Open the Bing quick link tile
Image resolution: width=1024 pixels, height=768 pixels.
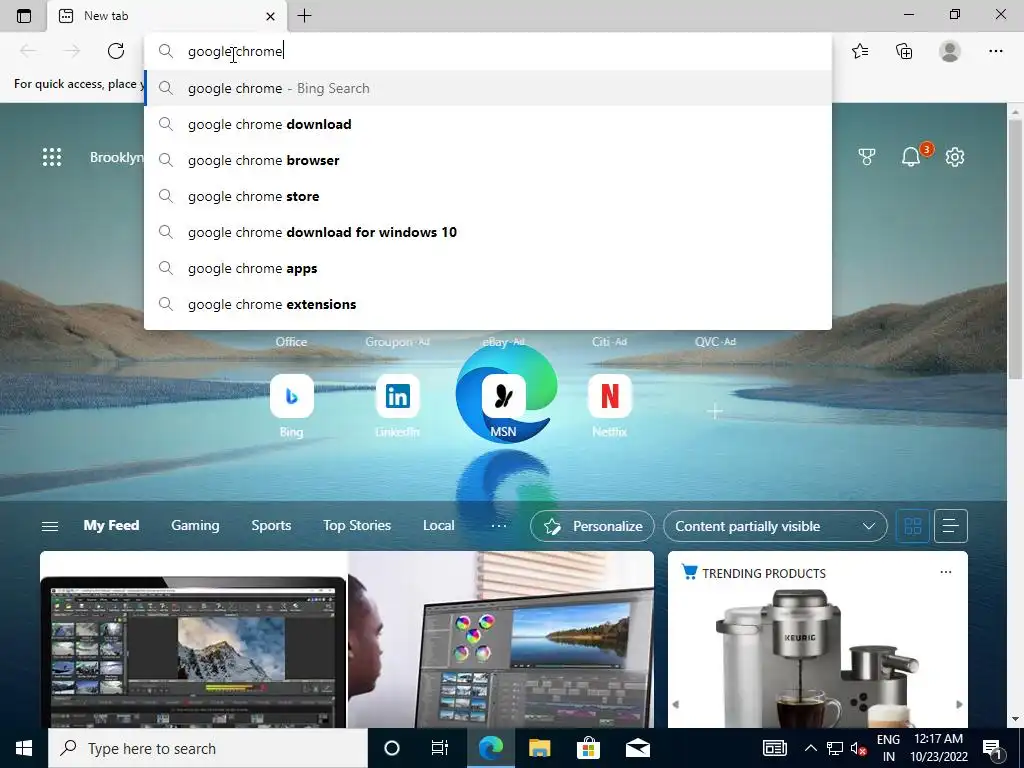click(x=291, y=396)
